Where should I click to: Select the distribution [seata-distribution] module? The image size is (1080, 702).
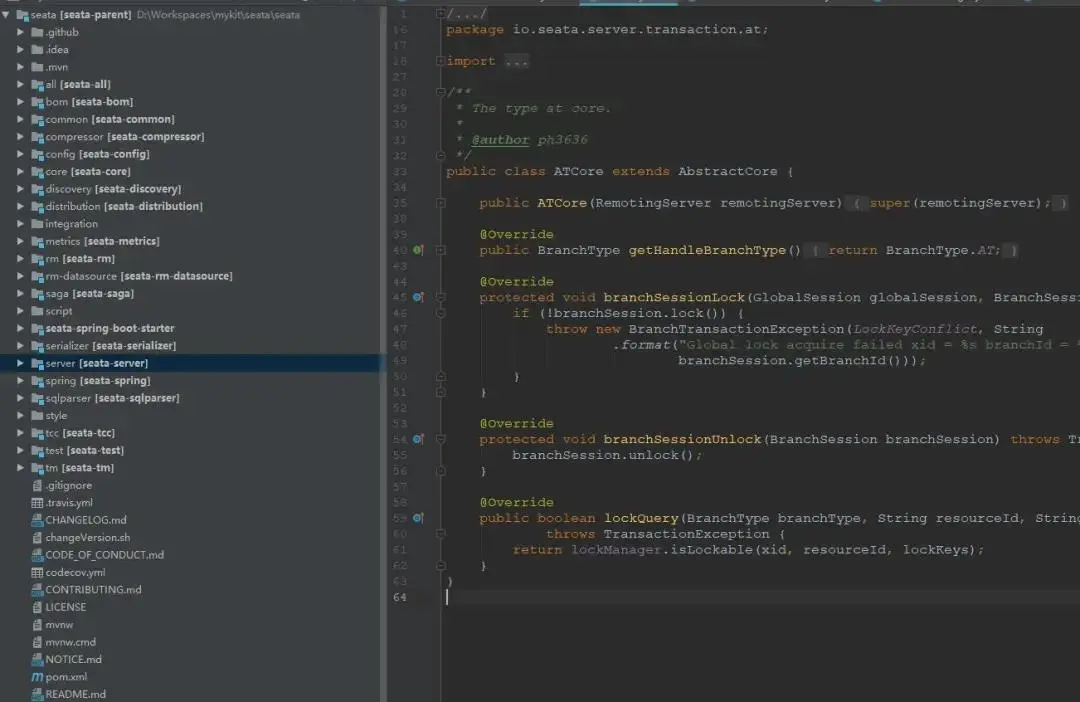coord(124,207)
